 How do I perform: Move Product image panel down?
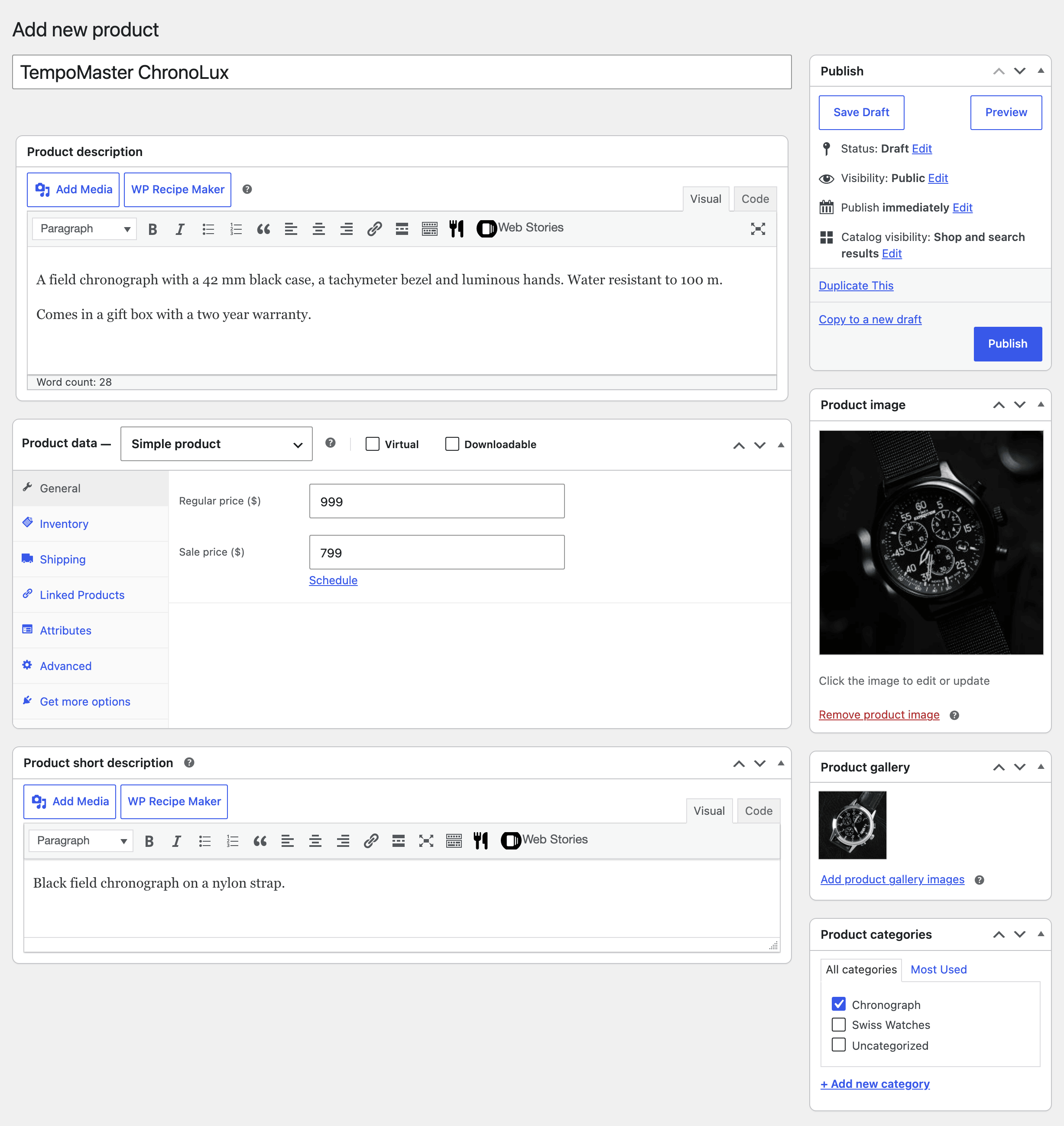click(1020, 405)
